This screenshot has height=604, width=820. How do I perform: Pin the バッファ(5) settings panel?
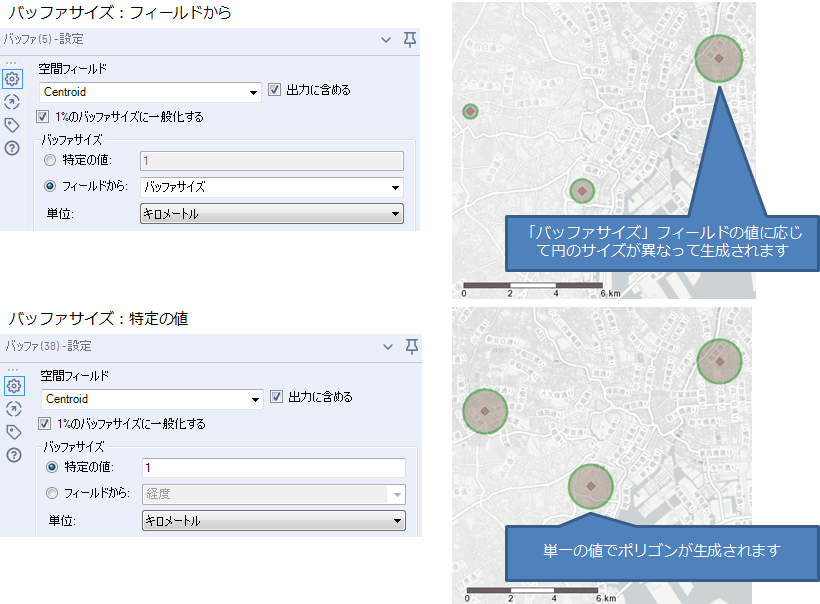pos(409,40)
